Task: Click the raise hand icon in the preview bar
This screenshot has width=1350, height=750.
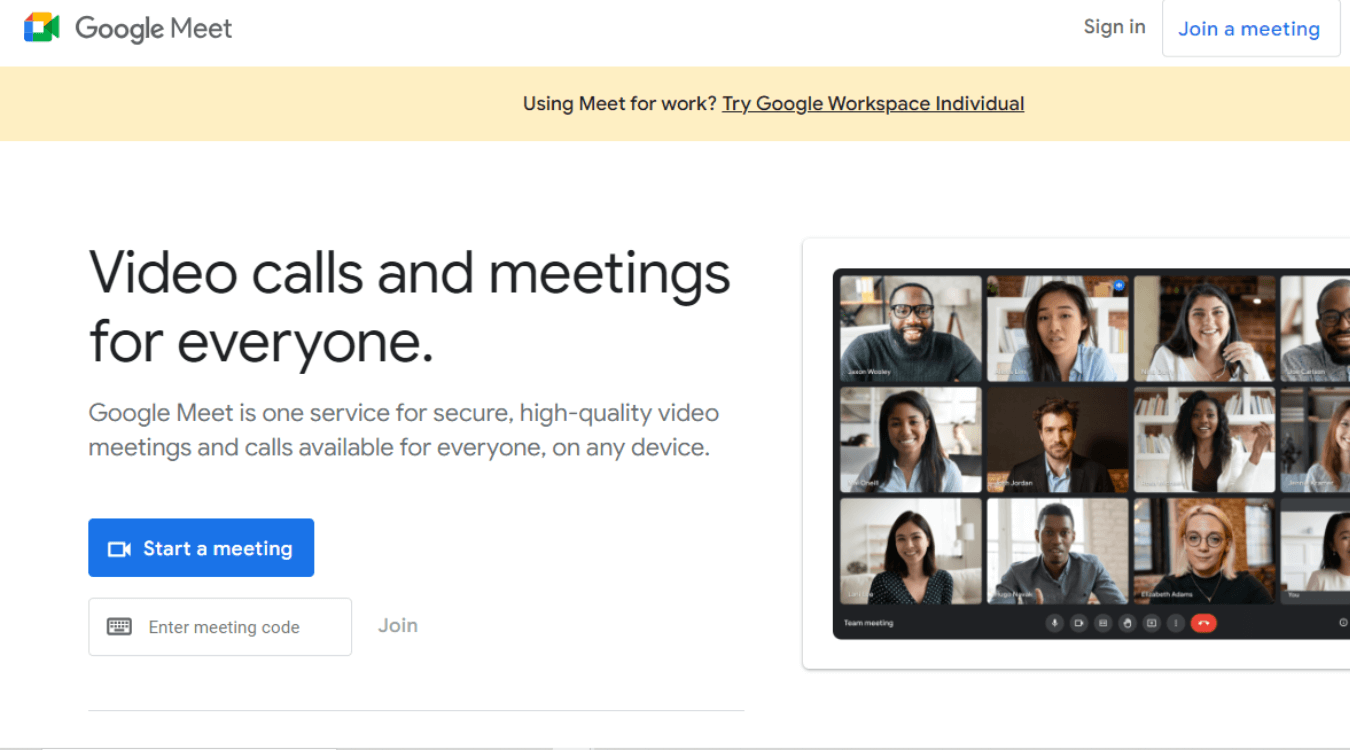Action: coord(1128,623)
